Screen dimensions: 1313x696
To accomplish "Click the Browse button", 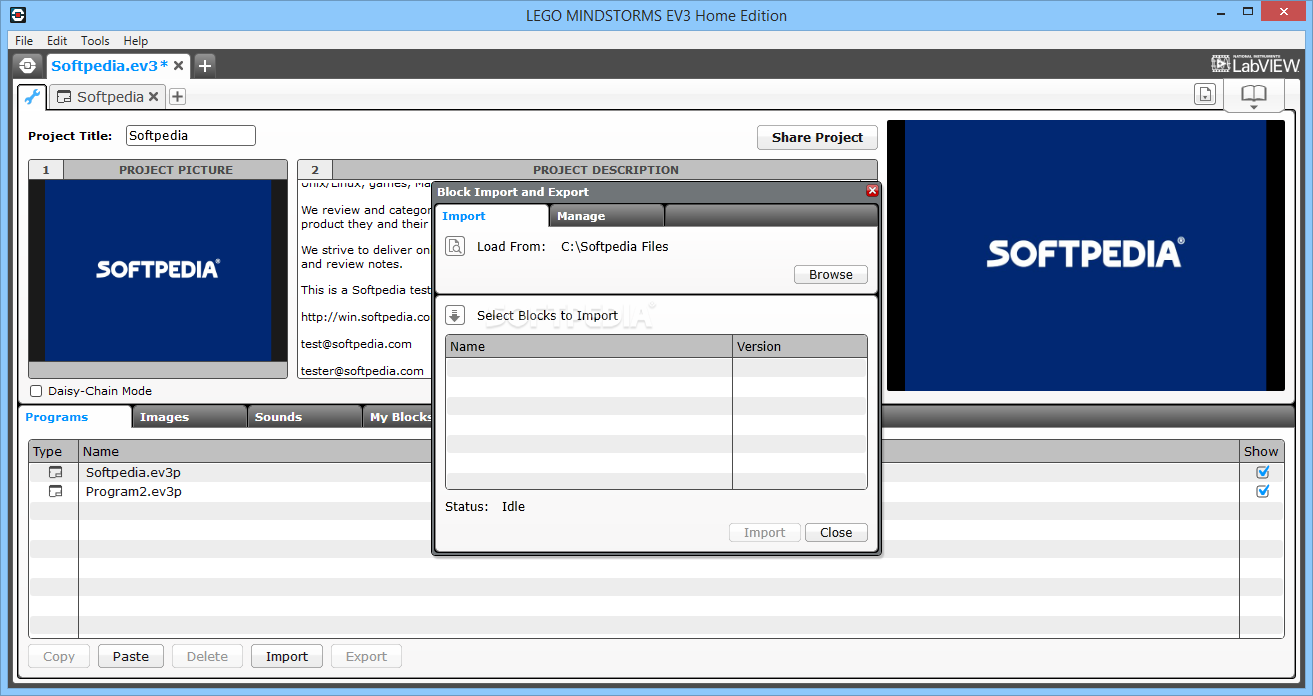I will 831,275.
